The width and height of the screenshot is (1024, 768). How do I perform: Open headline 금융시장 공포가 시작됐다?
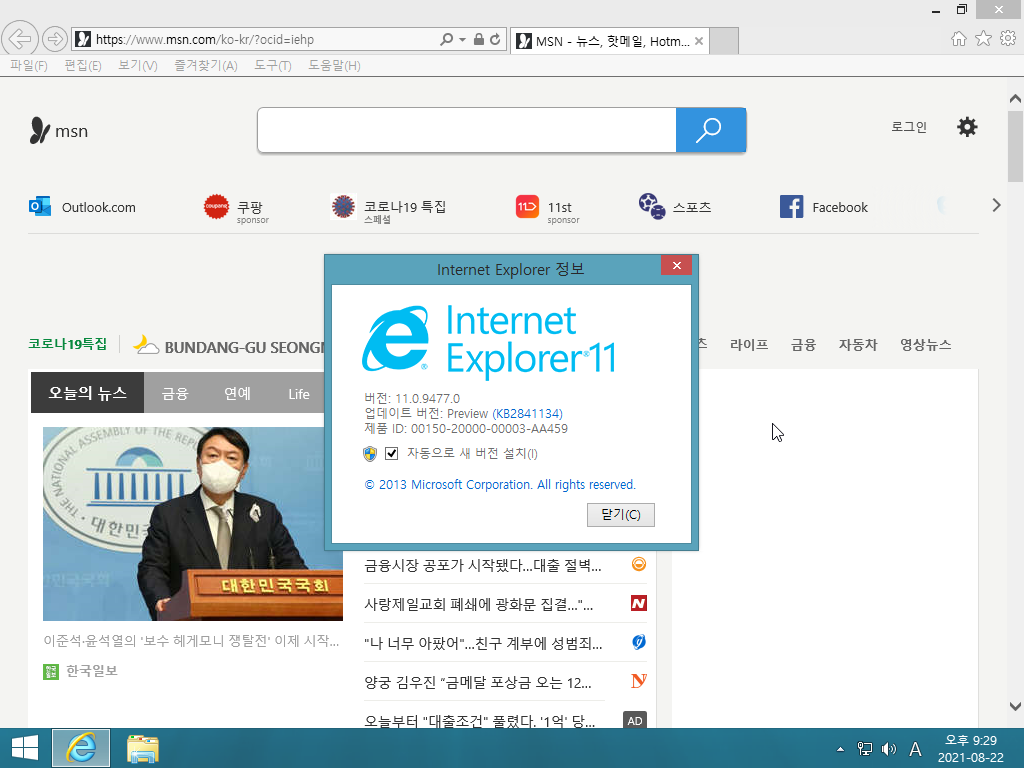point(483,566)
